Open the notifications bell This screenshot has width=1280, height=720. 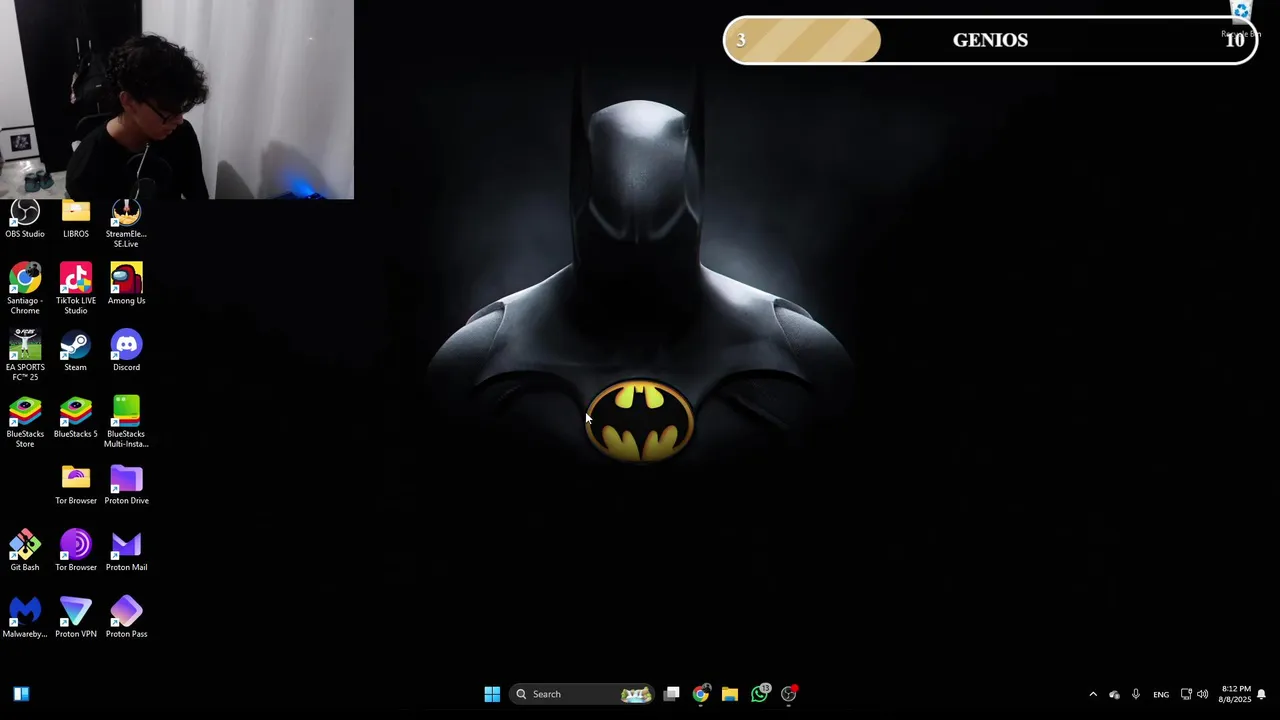point(1262,694)
